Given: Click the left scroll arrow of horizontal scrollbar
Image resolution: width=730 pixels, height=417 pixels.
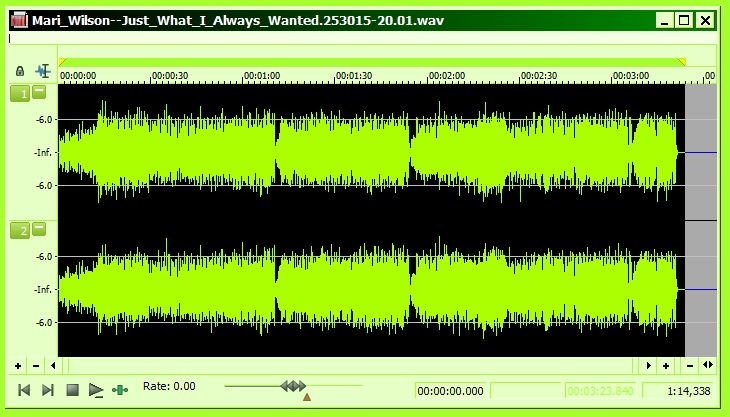Looking at the screenshot, I should tap(53, 366).
